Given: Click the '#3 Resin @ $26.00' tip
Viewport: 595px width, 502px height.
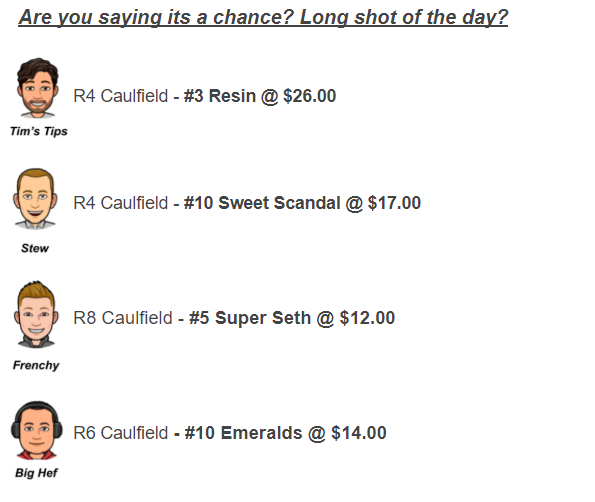Looking at the screenshot, I should 260,96.
